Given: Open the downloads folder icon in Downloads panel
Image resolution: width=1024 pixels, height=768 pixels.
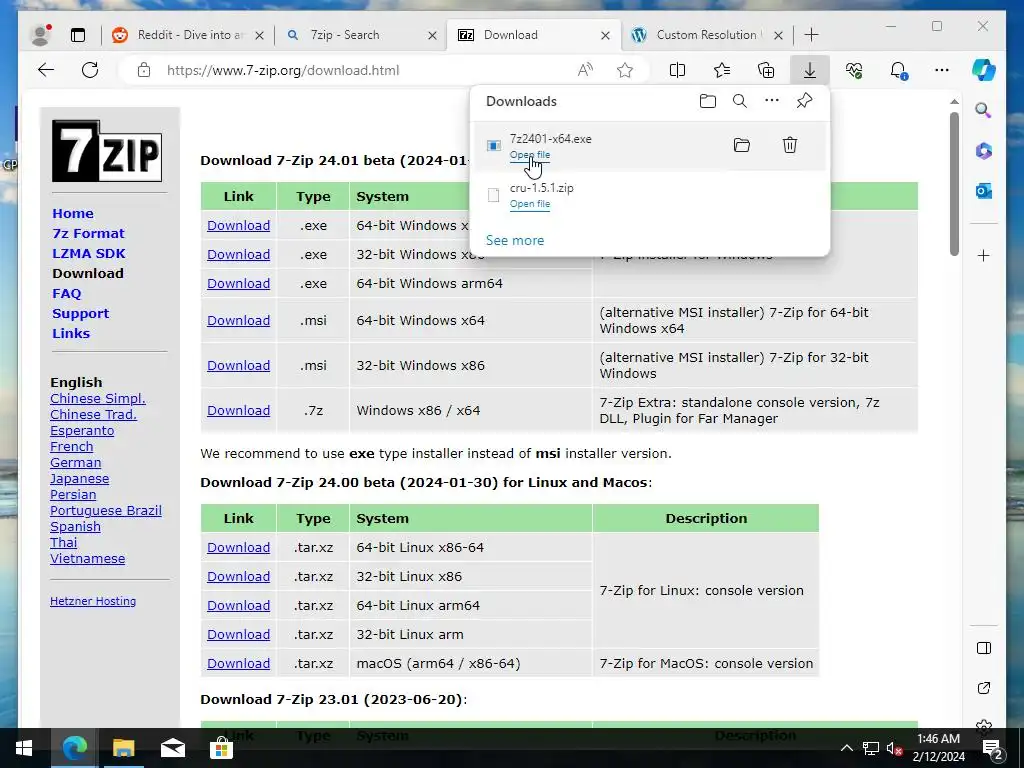Looking at the screenshot, I should point(707,101).
